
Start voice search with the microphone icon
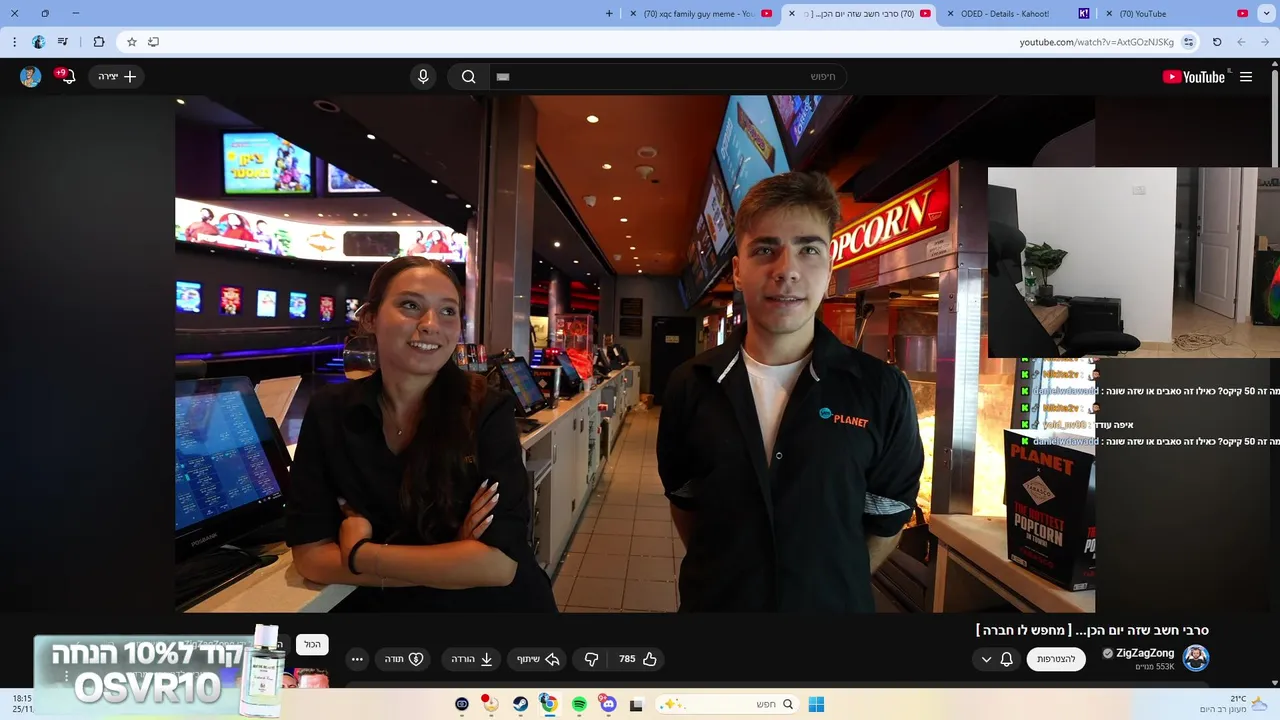423,77
